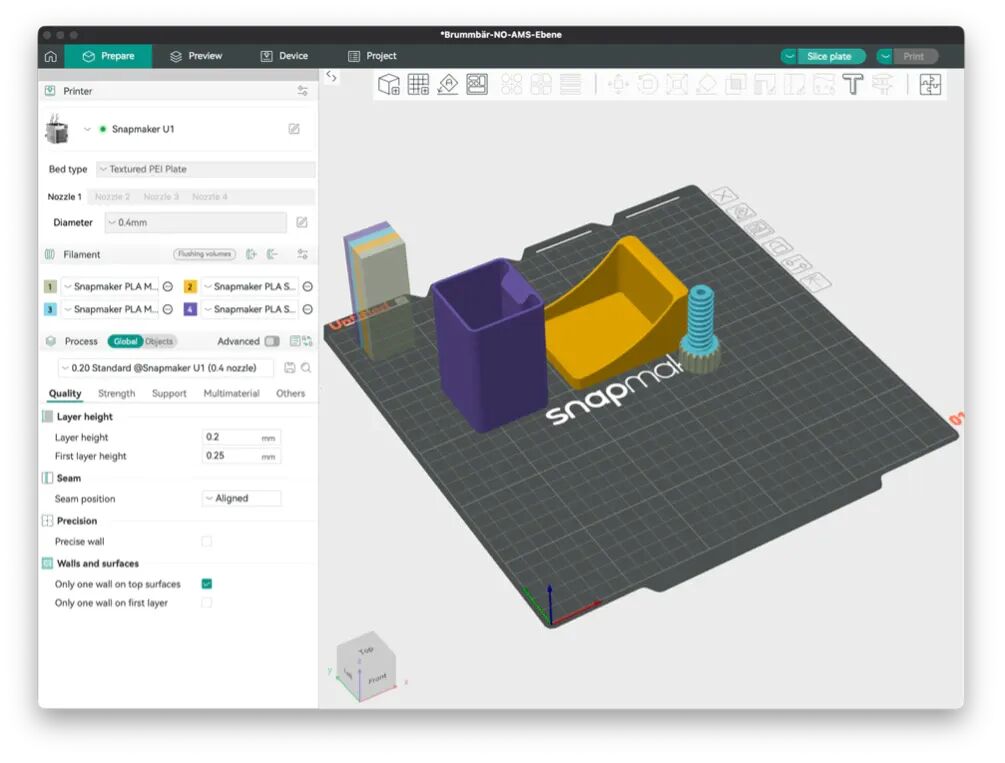Add a new plate with the grid icon
Viewport: 1005px width, 763px height.
pyautogui.click(x=418, y=85)
